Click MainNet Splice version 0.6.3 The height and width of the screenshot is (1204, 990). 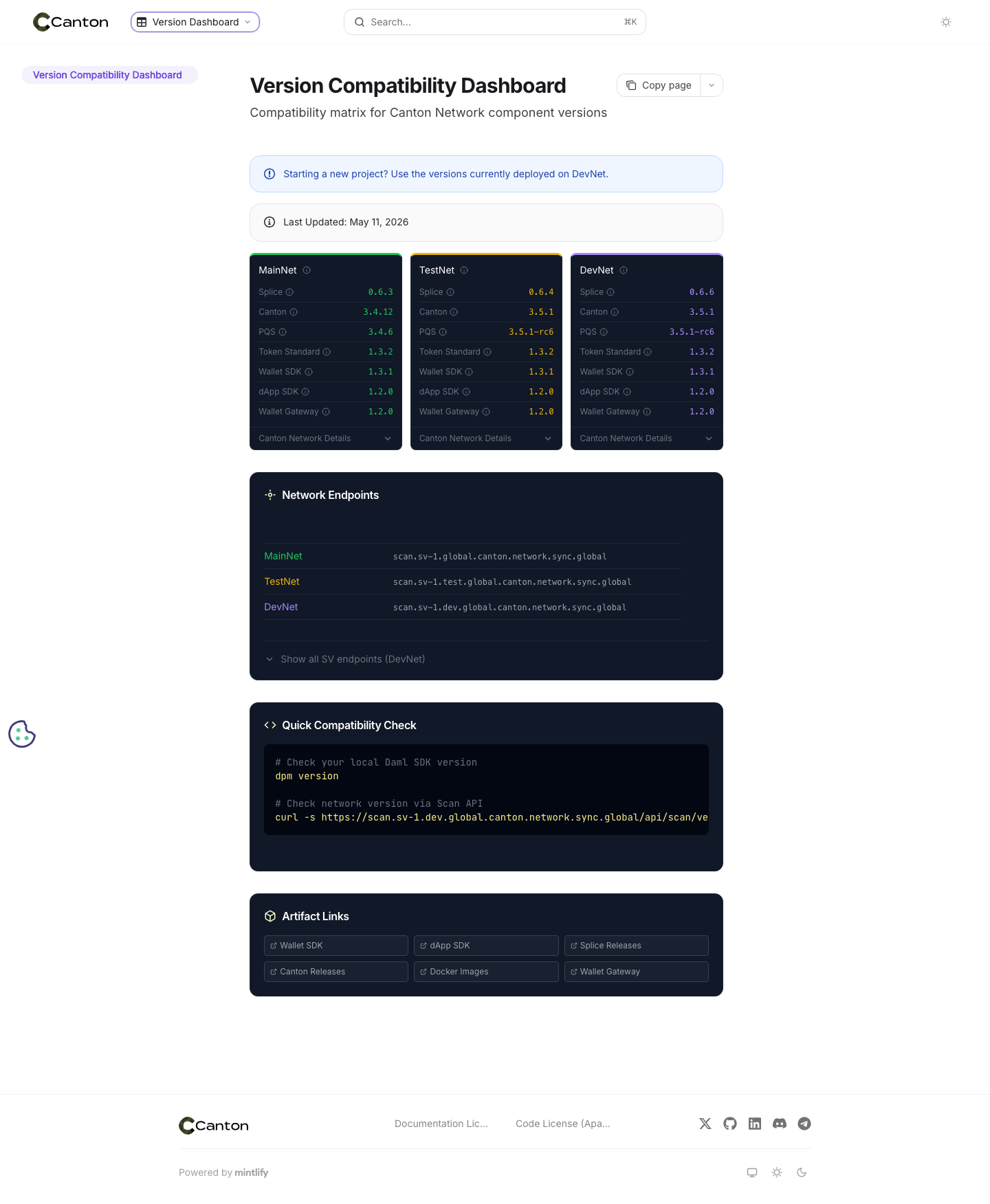click(x=381, y=292)
